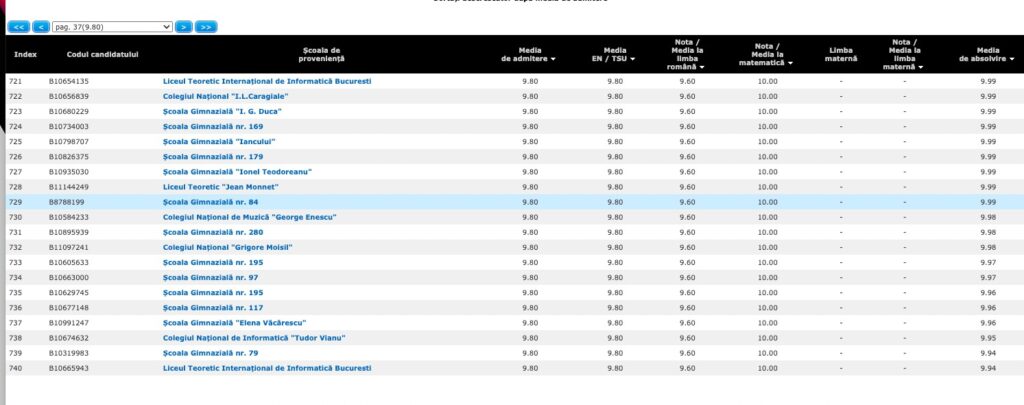This screenshot has width=1024, height=405.
Task: Sort by Nota la limba română column
Action: (688, 55)
